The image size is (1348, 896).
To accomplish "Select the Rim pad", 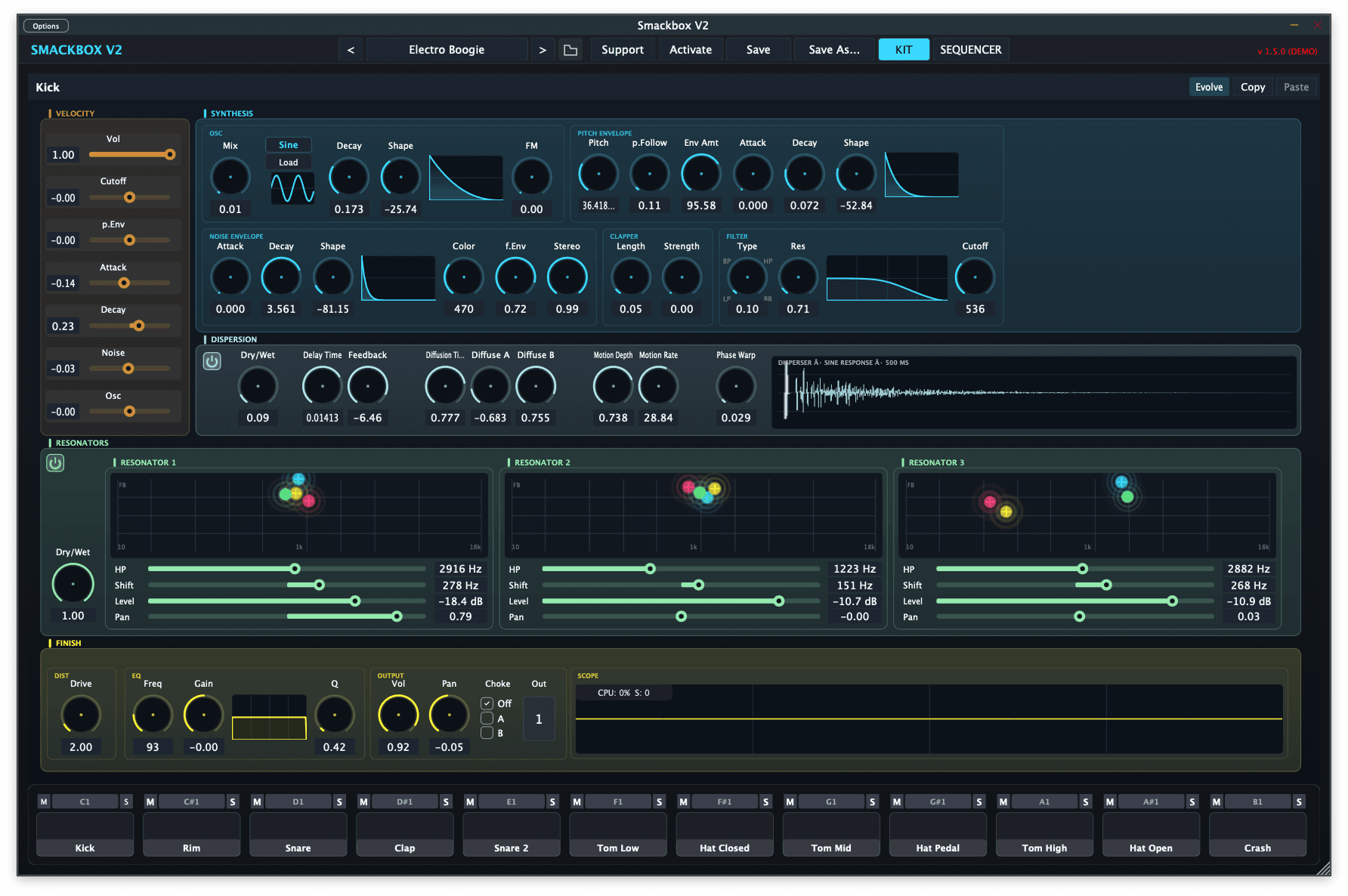I will (x=192, y=835).
